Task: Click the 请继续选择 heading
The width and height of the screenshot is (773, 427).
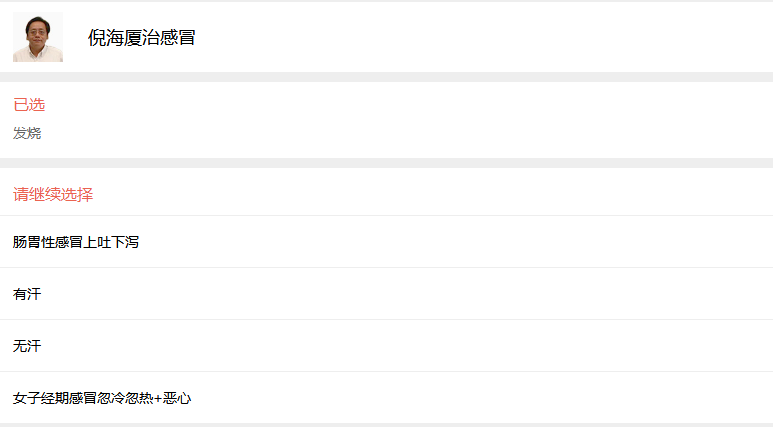Action: pos(53,195)
